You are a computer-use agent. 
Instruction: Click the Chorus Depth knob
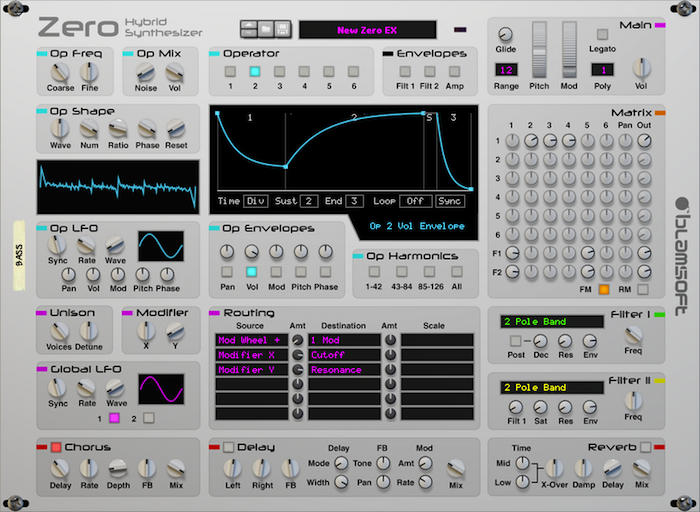(118, 468)
